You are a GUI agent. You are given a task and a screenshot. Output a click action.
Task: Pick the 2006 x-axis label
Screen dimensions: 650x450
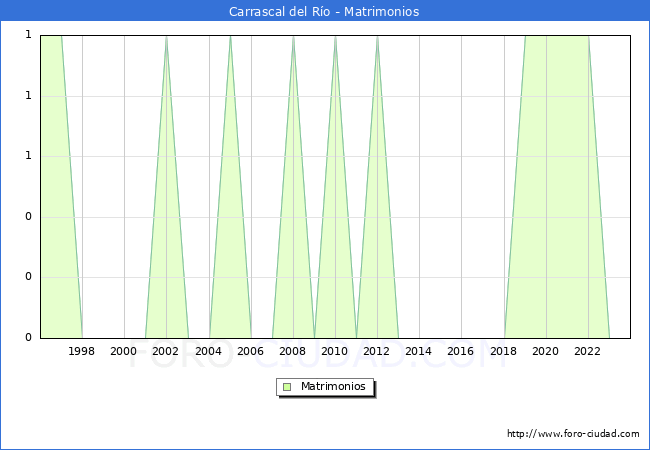[x=250, y=351]
